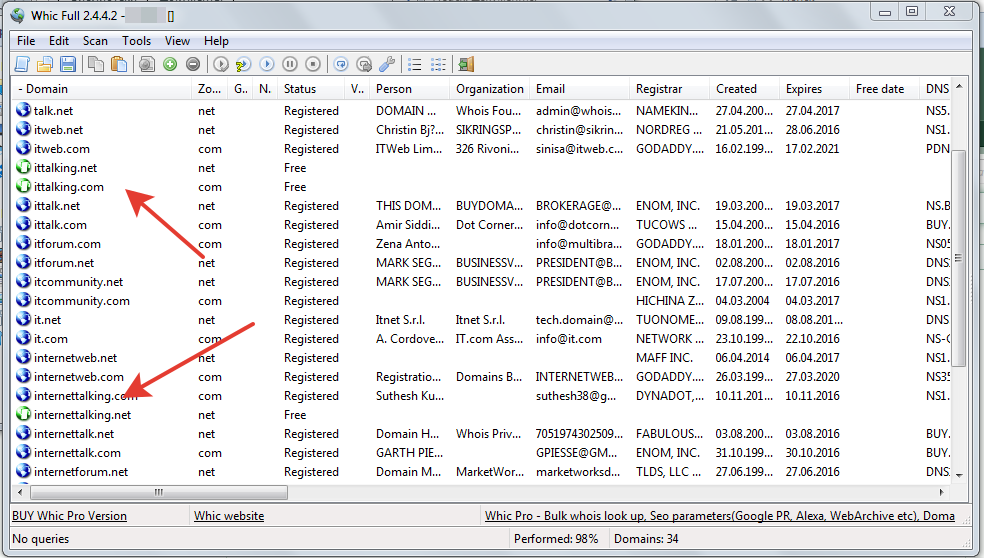Open the Whic website link
This screenshot has height=558, width=984.
point(228,516)
